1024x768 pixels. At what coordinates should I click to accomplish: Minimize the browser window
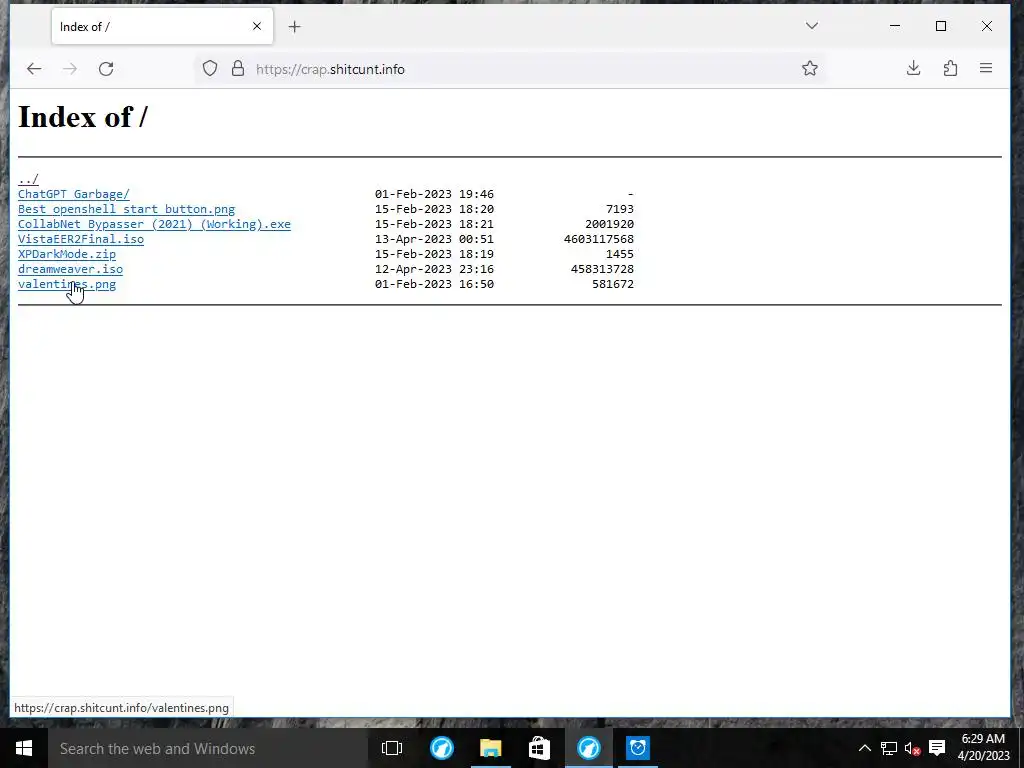click(x=895, y=26)
